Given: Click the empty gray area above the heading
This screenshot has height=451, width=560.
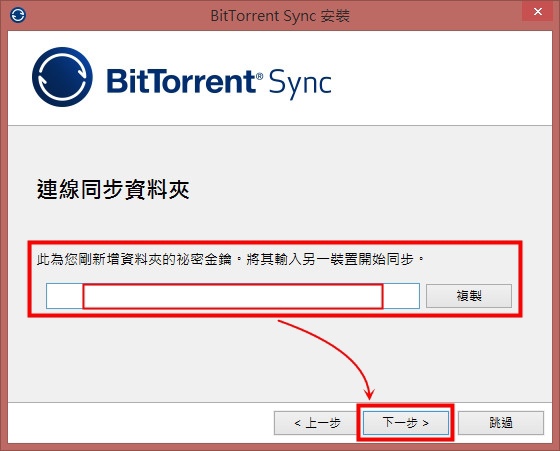Looking at the screenshot, I should pyautogui.click(x=280, y=150).
